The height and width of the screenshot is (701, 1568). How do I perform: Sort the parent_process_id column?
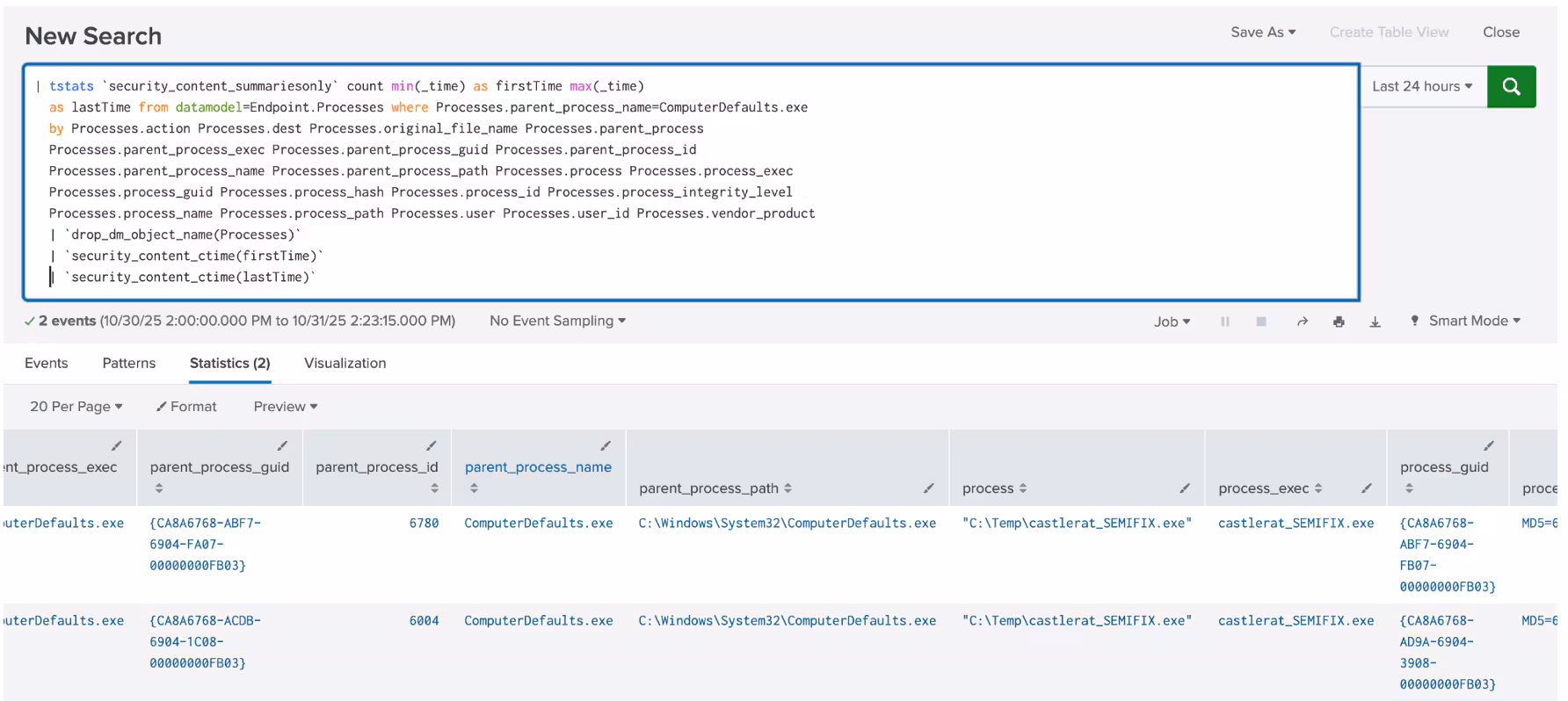(434, 488)
